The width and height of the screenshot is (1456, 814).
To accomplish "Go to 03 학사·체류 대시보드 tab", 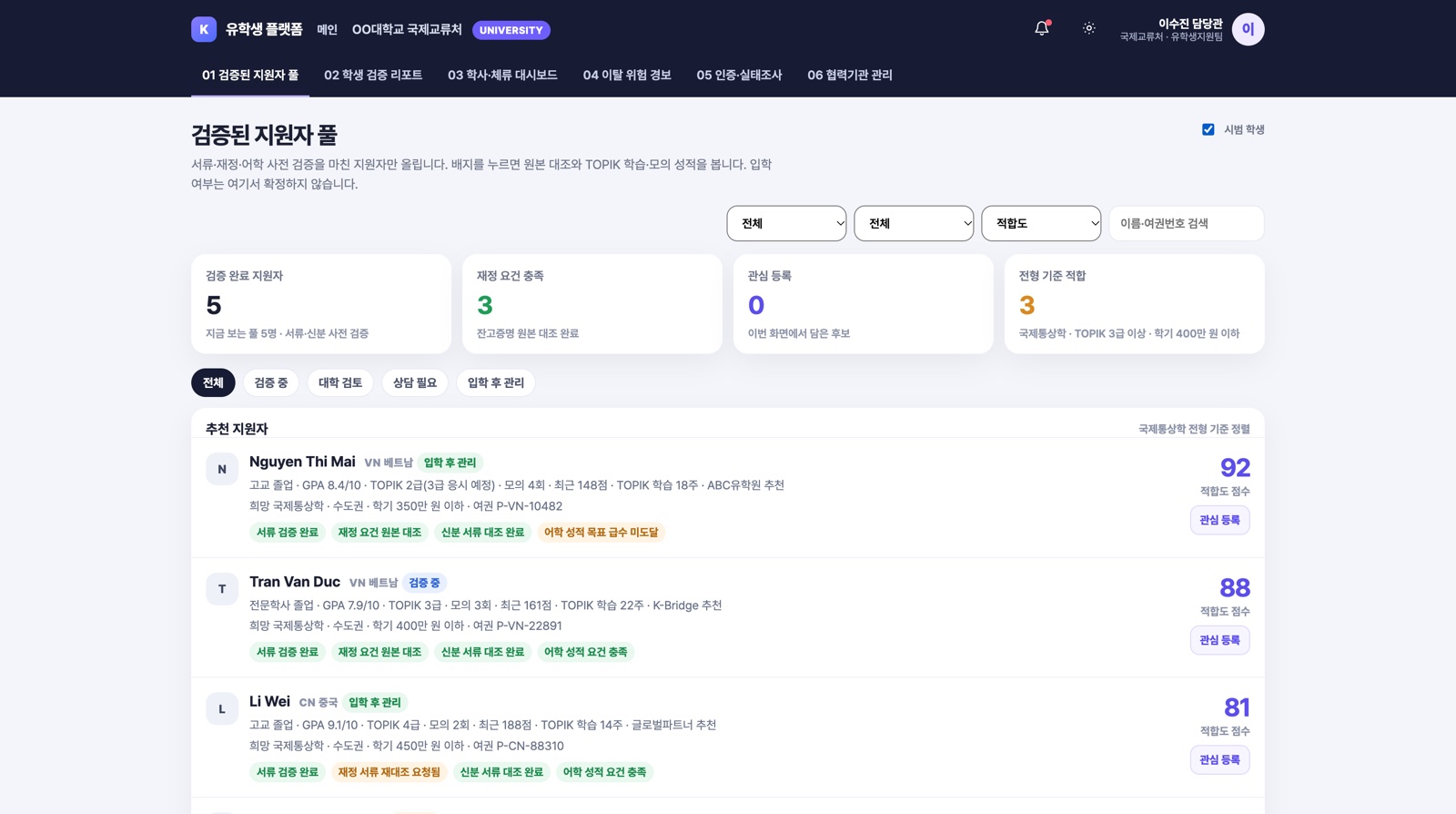I will tap(502, 75).
